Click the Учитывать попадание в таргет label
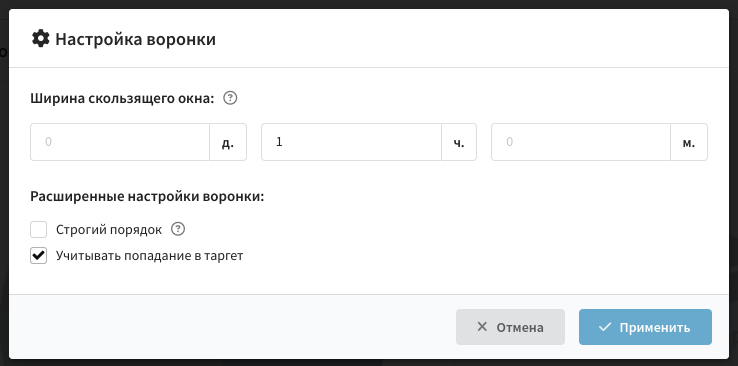 click(149, 256)
